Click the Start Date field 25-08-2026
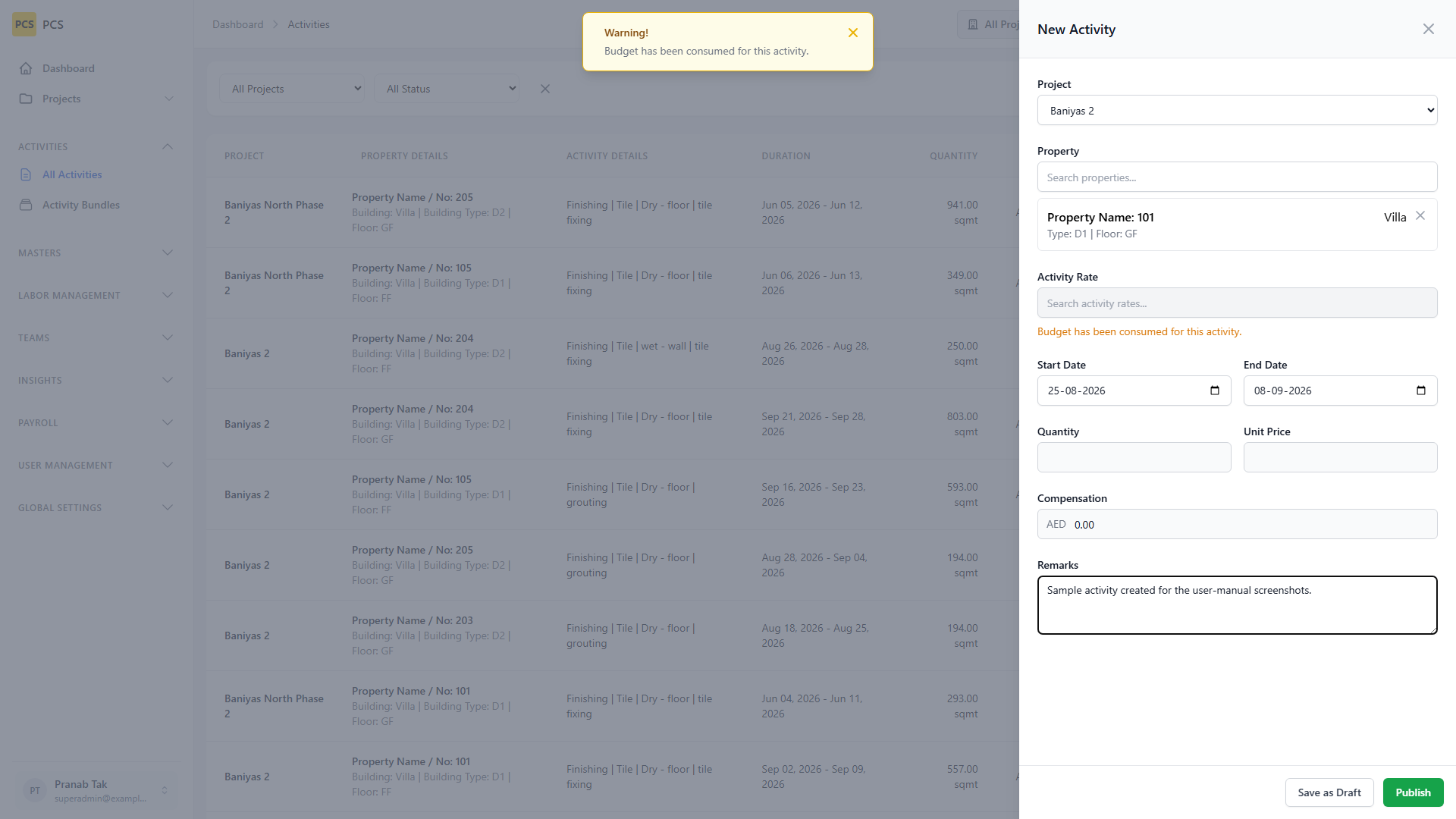Image resolution: width=1456 pixels, height=819 pixels. click(x=1134, y=391)
